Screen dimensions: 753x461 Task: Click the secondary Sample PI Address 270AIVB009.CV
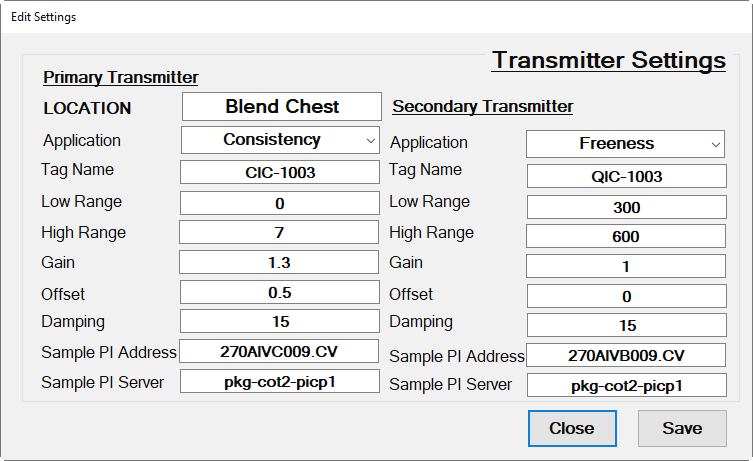[626, 355]
